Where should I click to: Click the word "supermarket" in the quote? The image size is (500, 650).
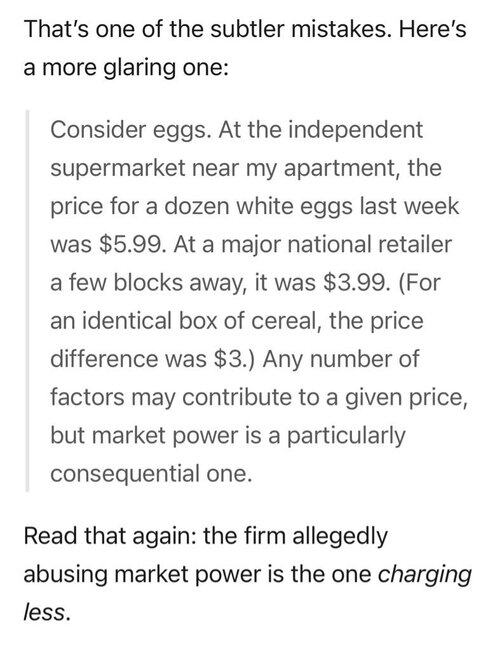[118, 169]
